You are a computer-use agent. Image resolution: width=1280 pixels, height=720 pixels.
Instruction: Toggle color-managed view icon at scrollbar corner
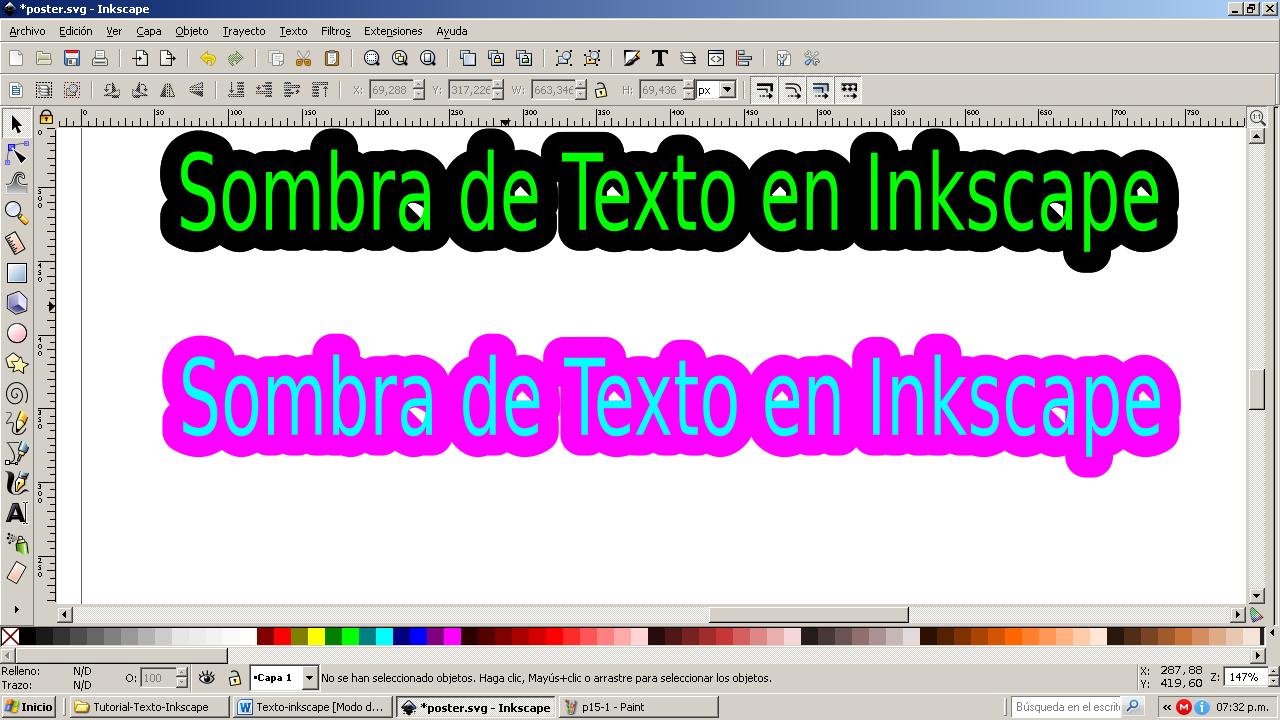coord(1257,615)
